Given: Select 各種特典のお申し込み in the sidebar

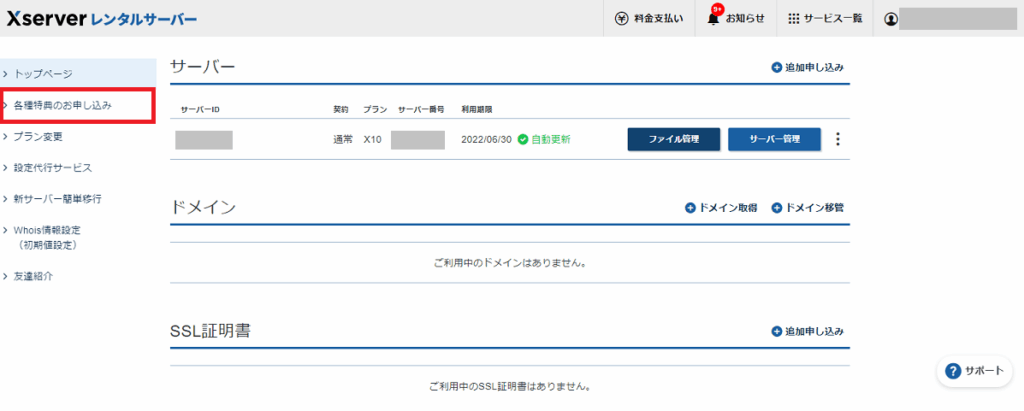Looking at the screenshot, I should click(x=62, y=105).
